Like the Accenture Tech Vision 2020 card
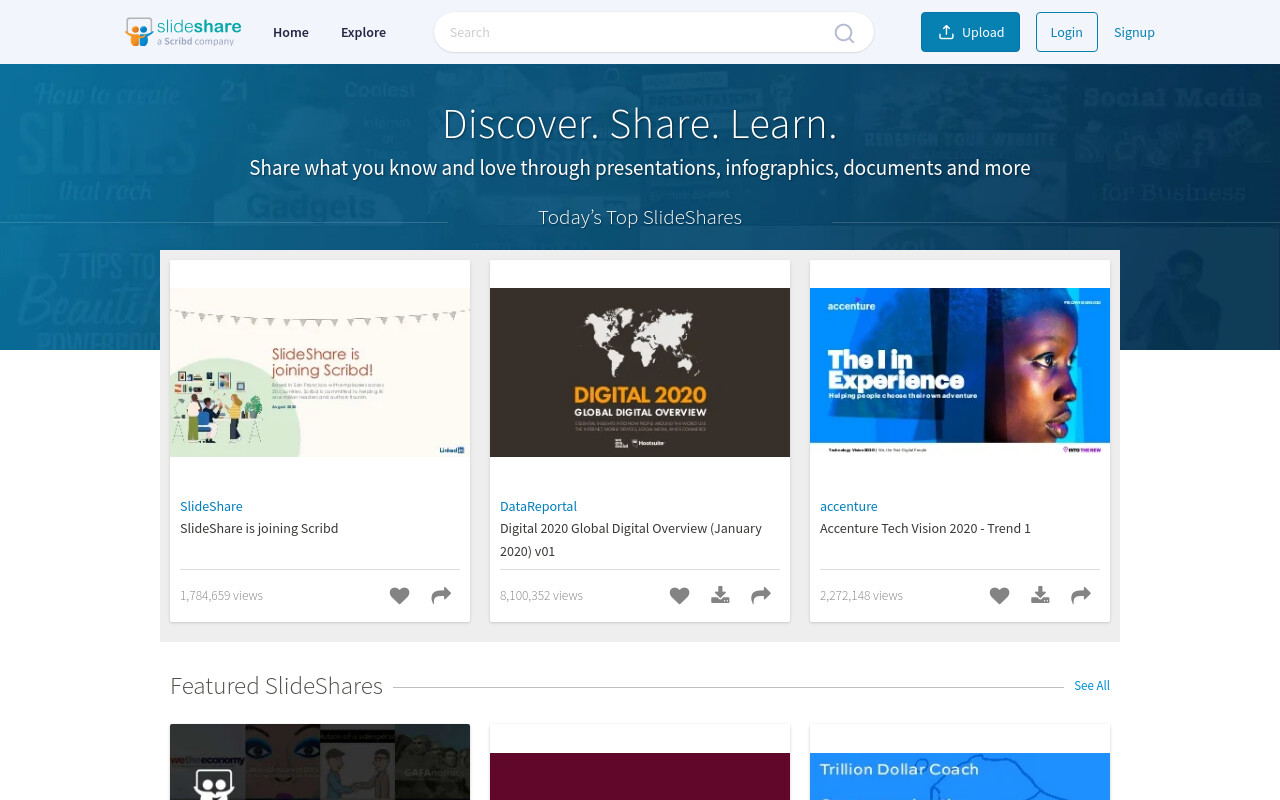This screenshot has height=800, width=1280. tap(999, 596)
